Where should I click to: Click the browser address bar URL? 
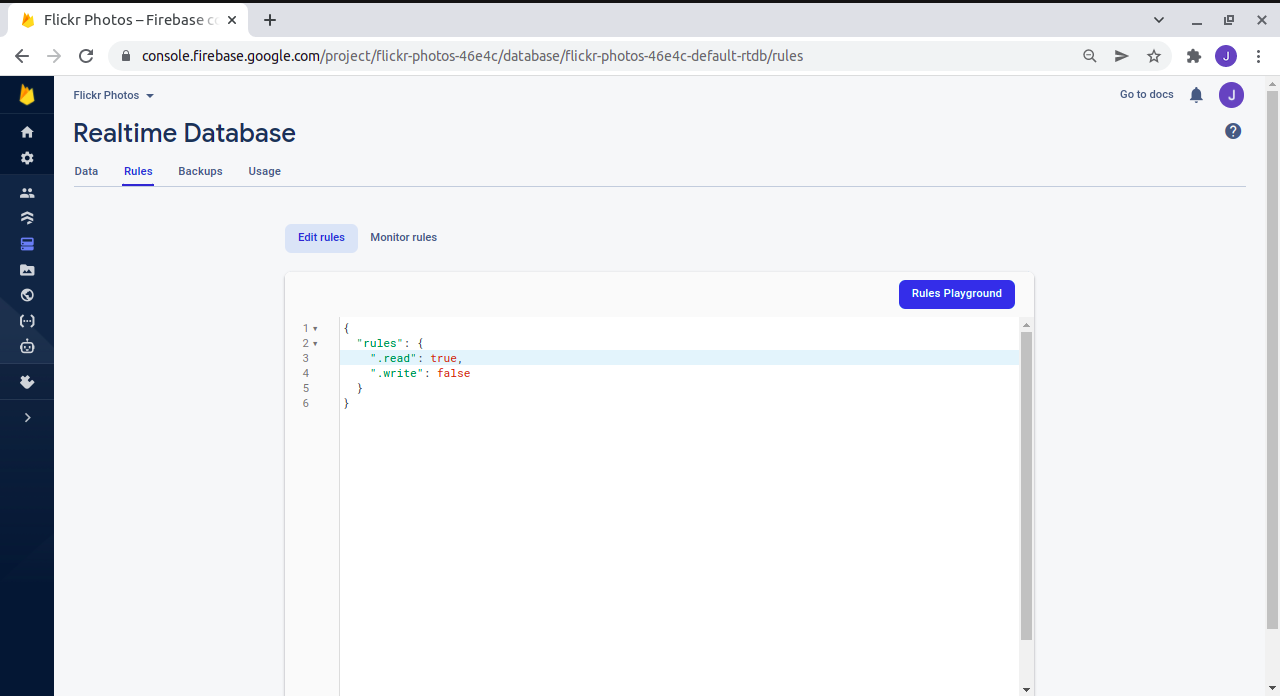coord(472,56)
